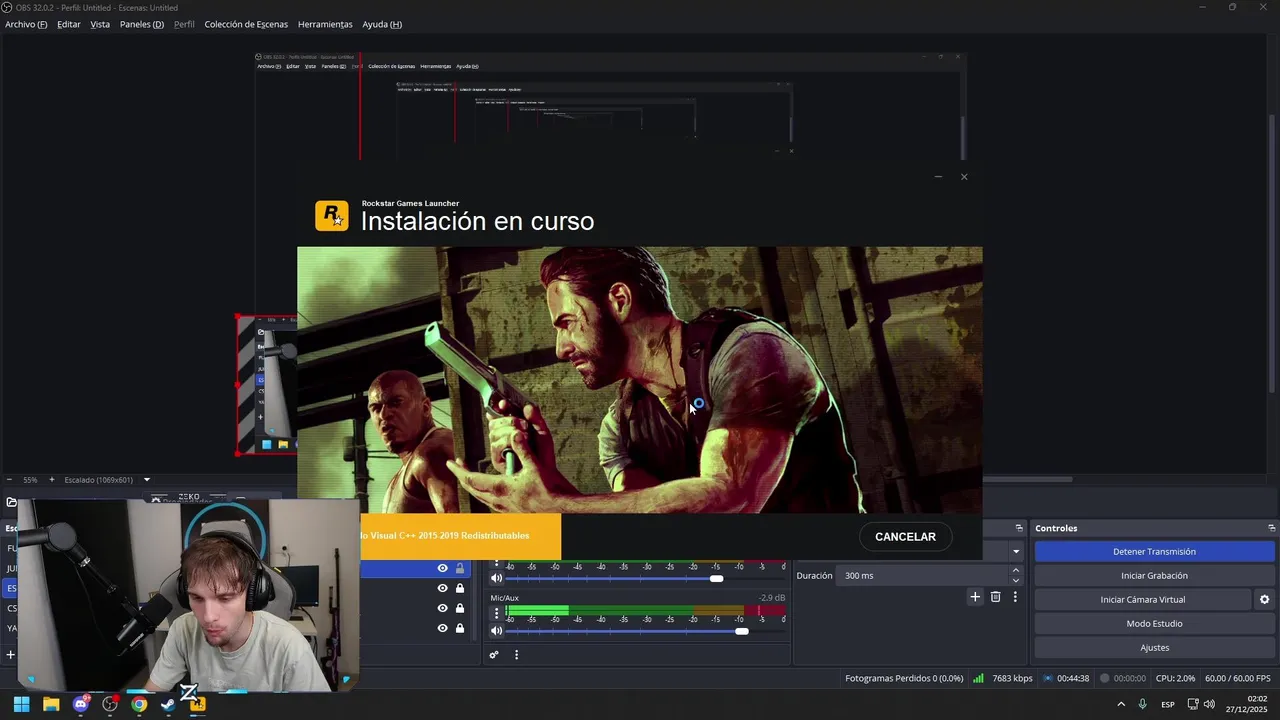Open the Herramientas menu

pos(325,24)
